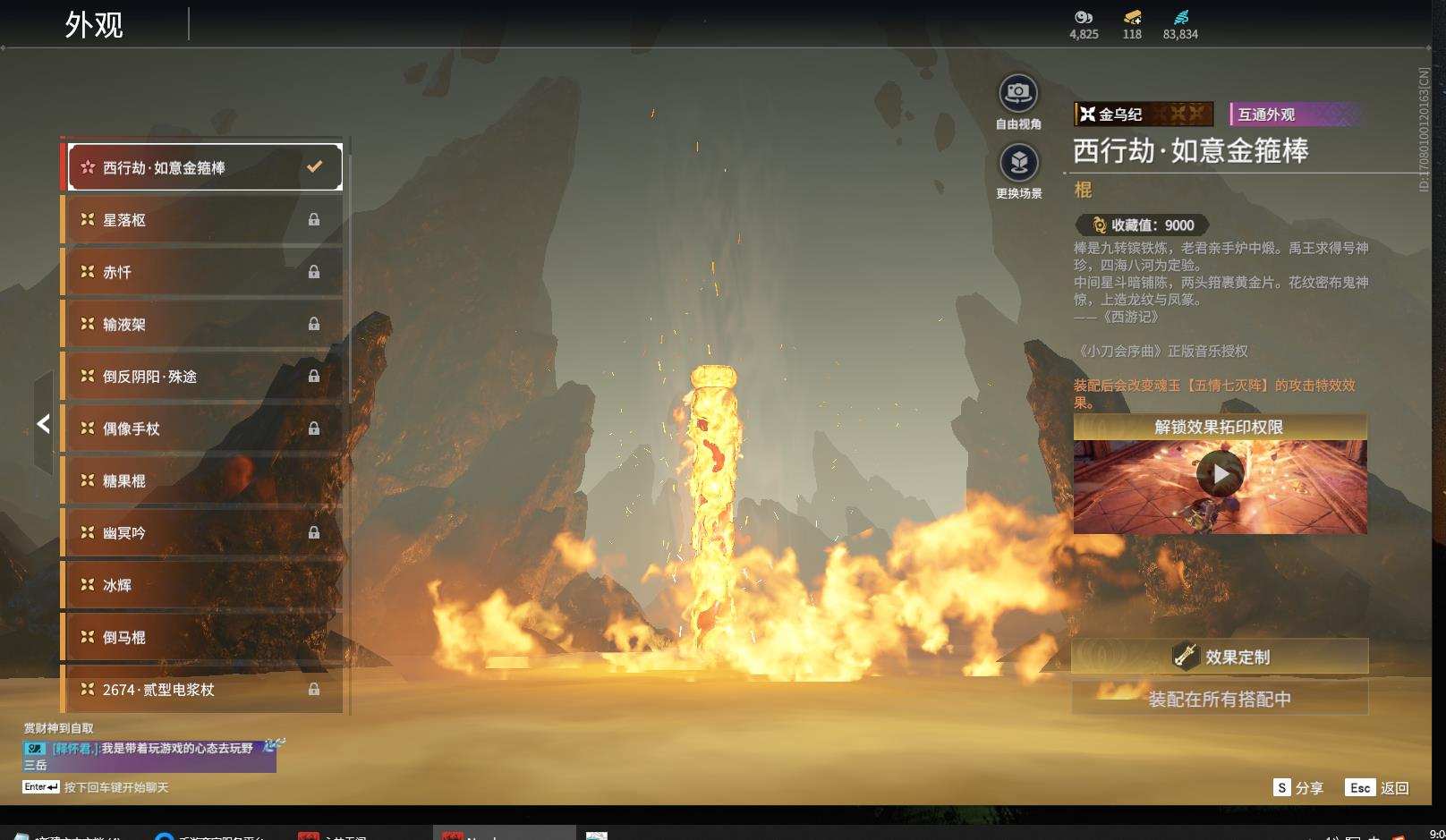Click the blue currency icon above 83,834

tap(1180, 17)
